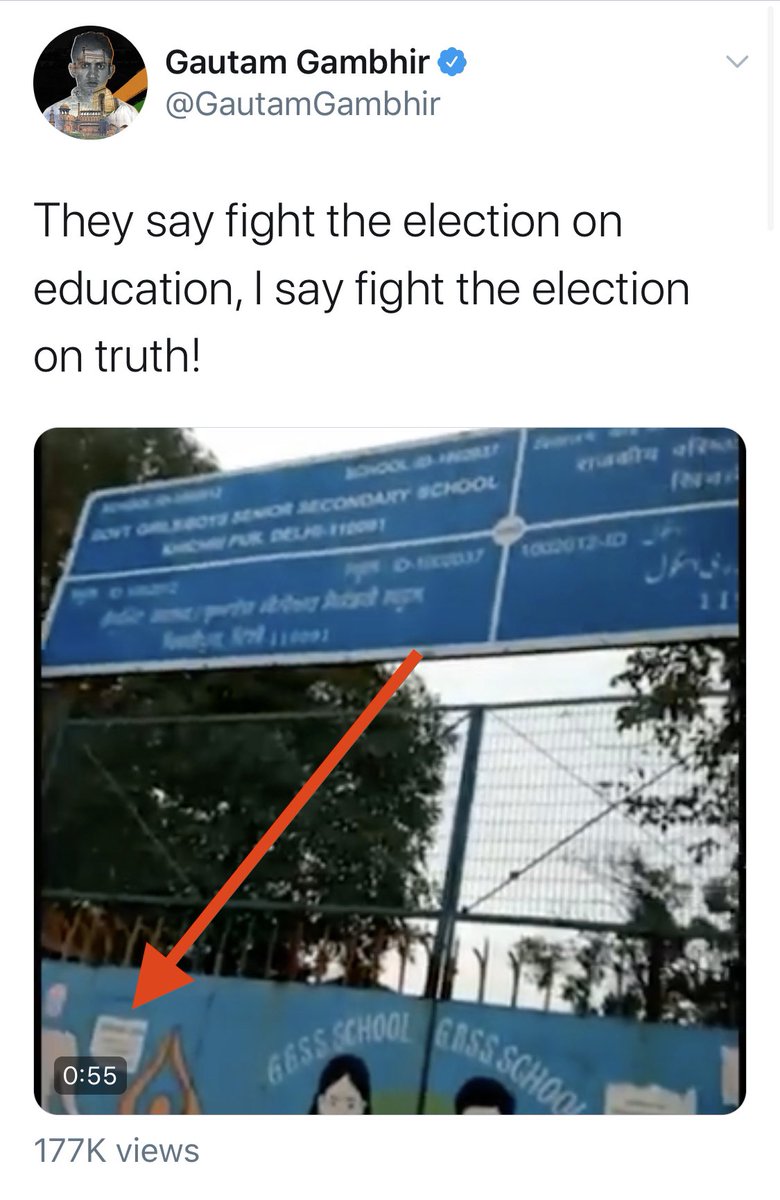Screen dimensions: 780x1200
Task: Tap the 0:55 duration badge
Action: (x=89, y=1076)
